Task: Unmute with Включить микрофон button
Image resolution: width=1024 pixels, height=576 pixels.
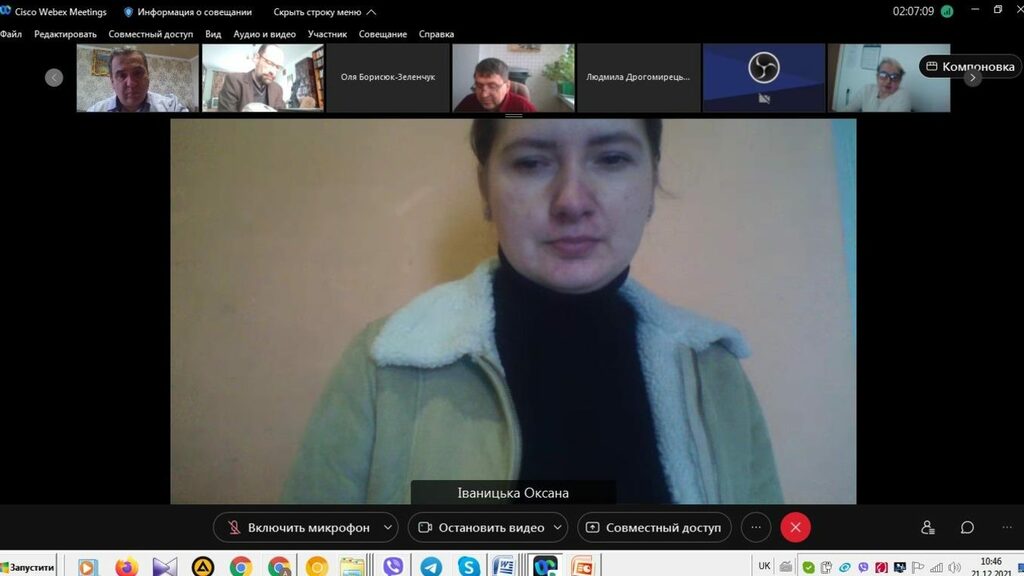Action: pyautogui.click(x=298, y=527)
